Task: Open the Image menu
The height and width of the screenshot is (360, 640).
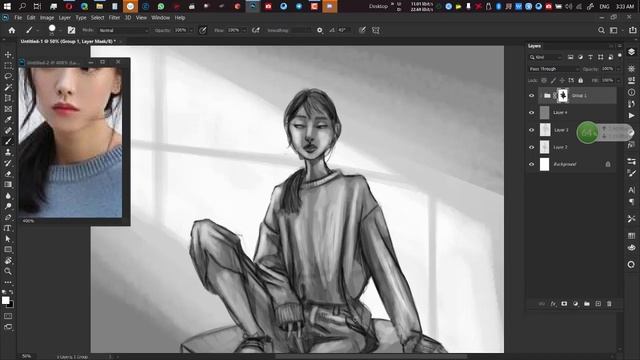Action: 47,18
